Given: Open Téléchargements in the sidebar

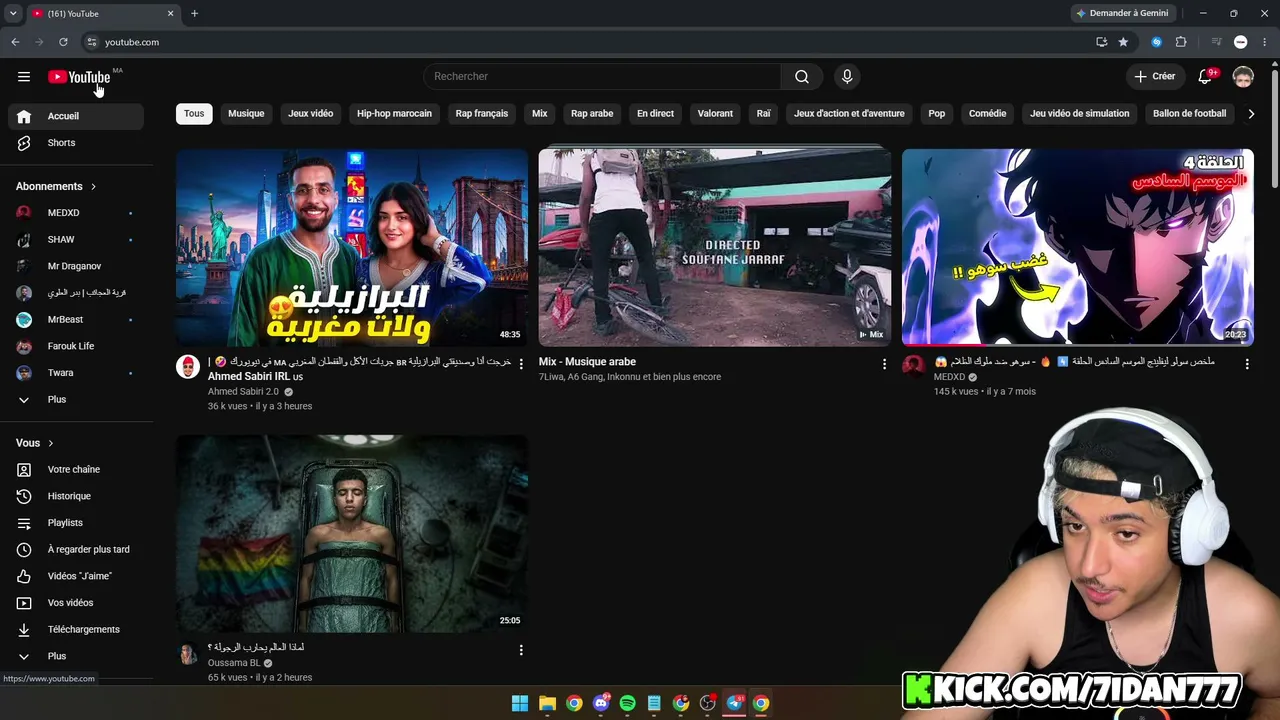Looking at the screenshot, I should click(x=76, y=630).
